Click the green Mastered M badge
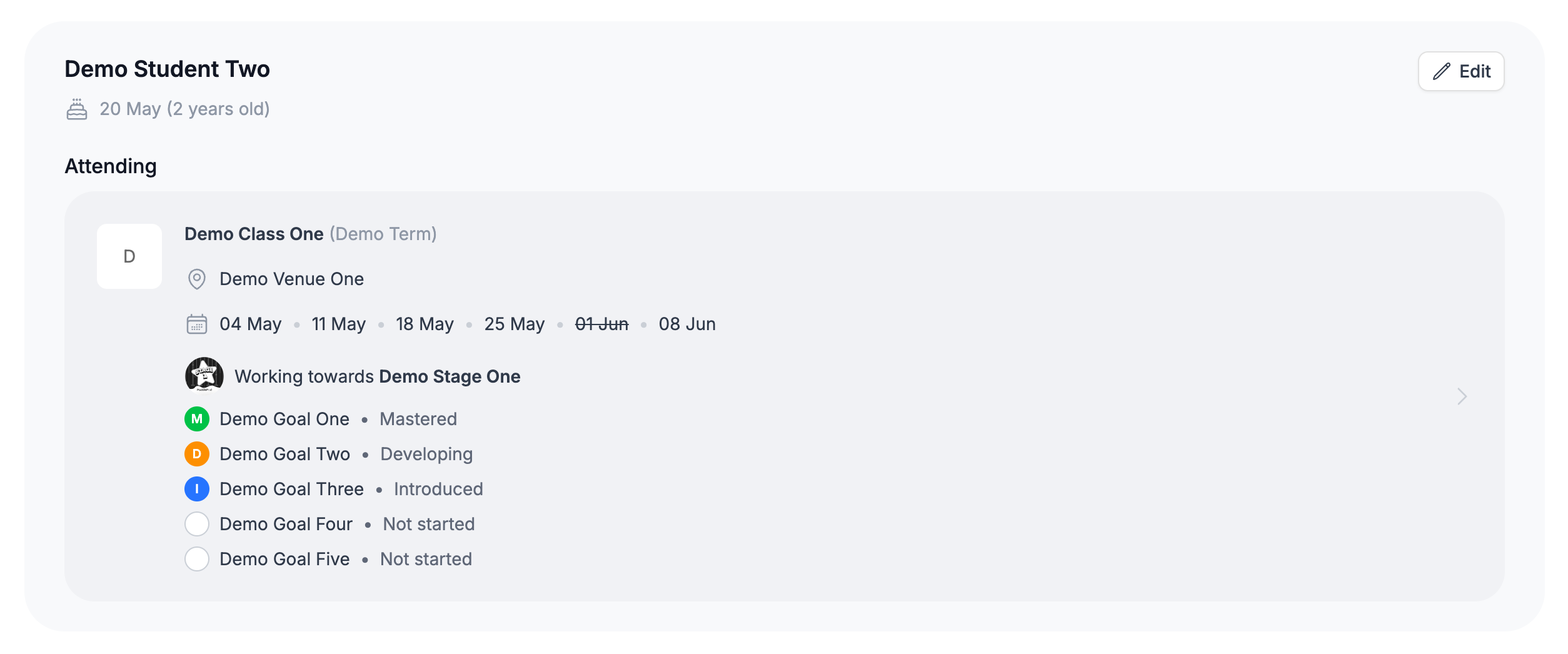1568x654 pixels. click(197, 419)
